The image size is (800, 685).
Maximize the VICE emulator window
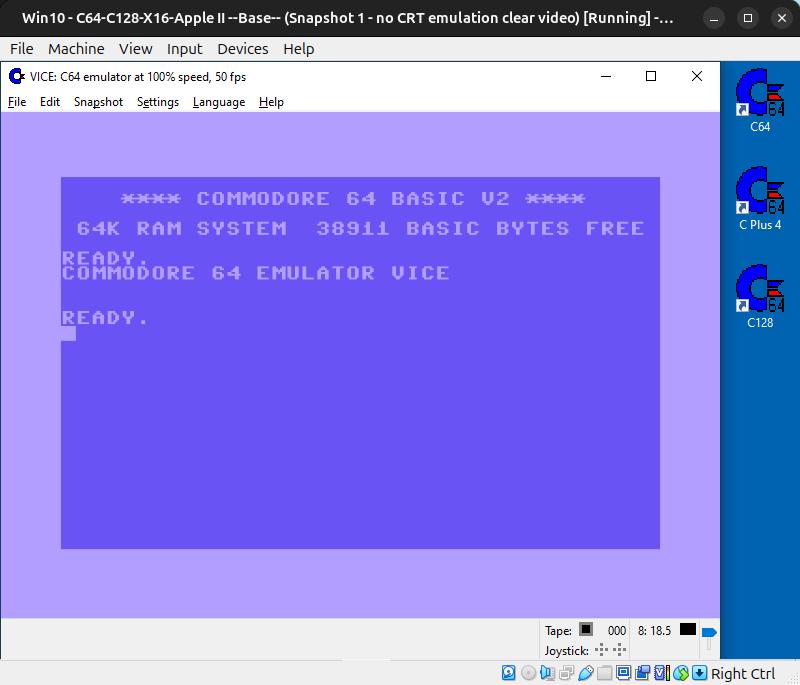pyautogui.click(x=651, y=77)
